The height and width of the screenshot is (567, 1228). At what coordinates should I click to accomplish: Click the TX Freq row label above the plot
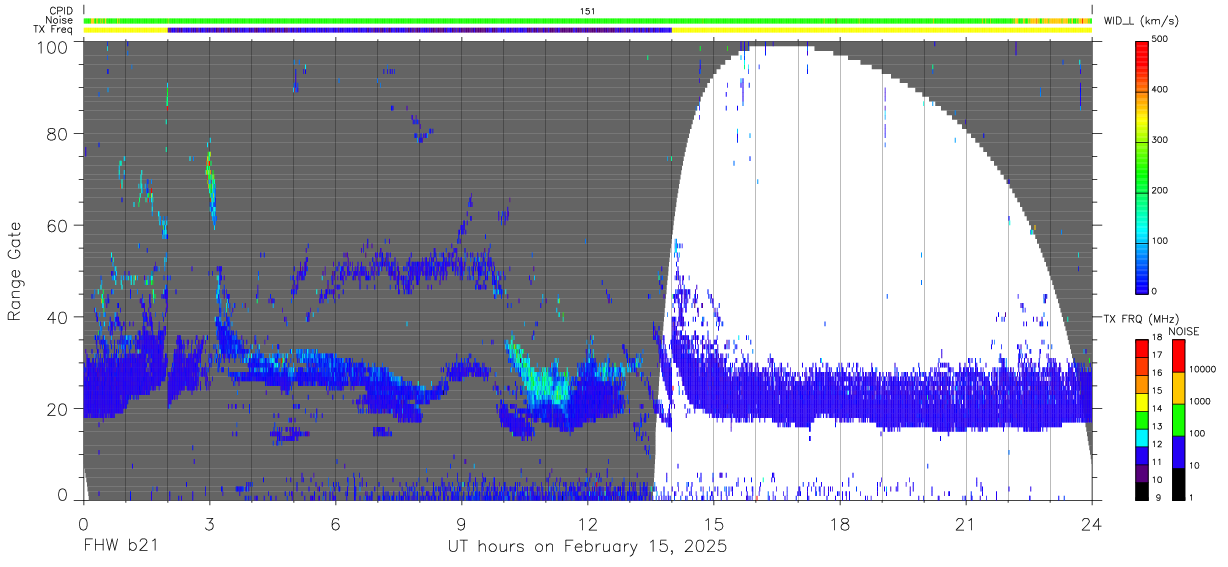(54, 29)
